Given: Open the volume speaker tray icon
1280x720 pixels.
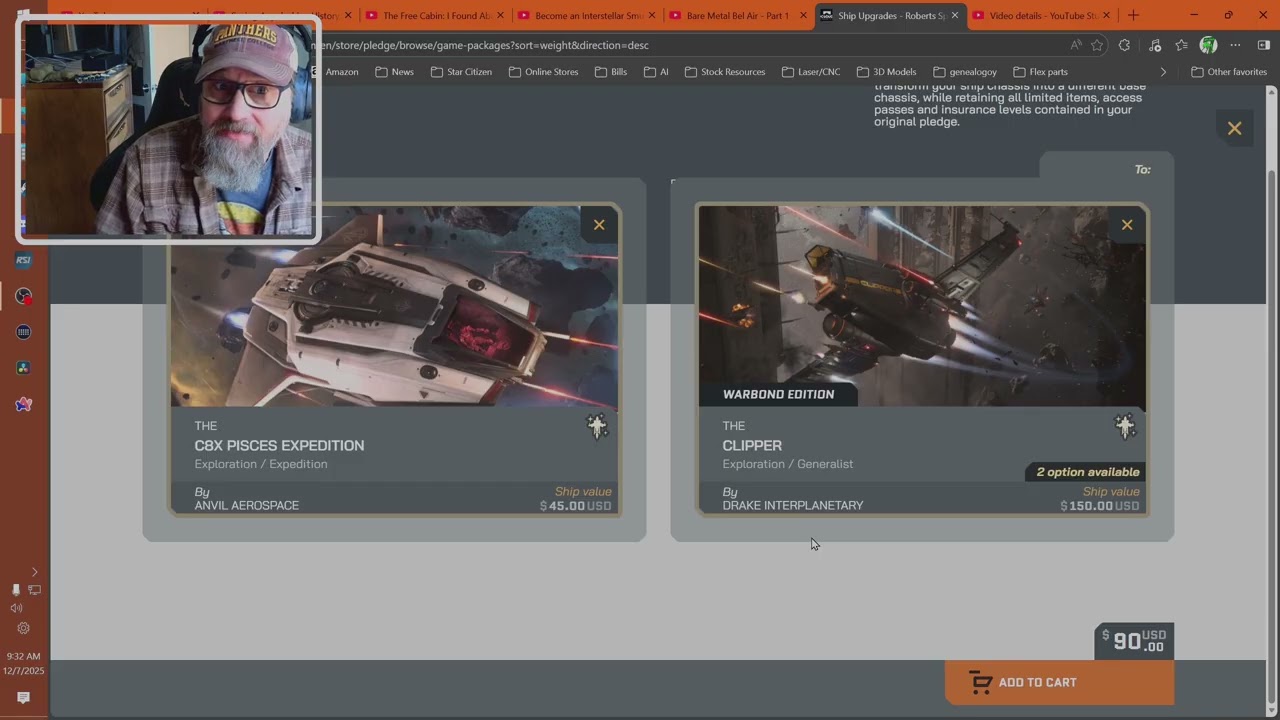Looking at the screenshot, I should [16, 608].
